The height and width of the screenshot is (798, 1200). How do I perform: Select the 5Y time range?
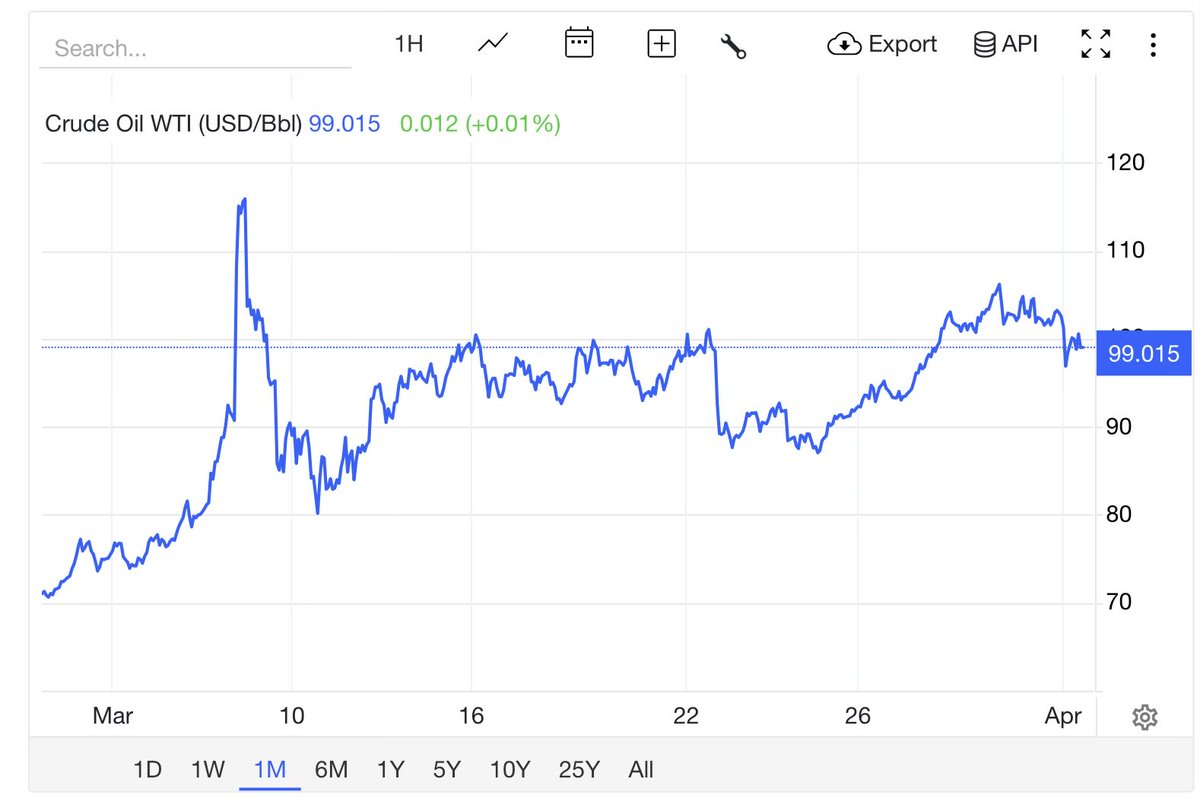click(447, 769)
